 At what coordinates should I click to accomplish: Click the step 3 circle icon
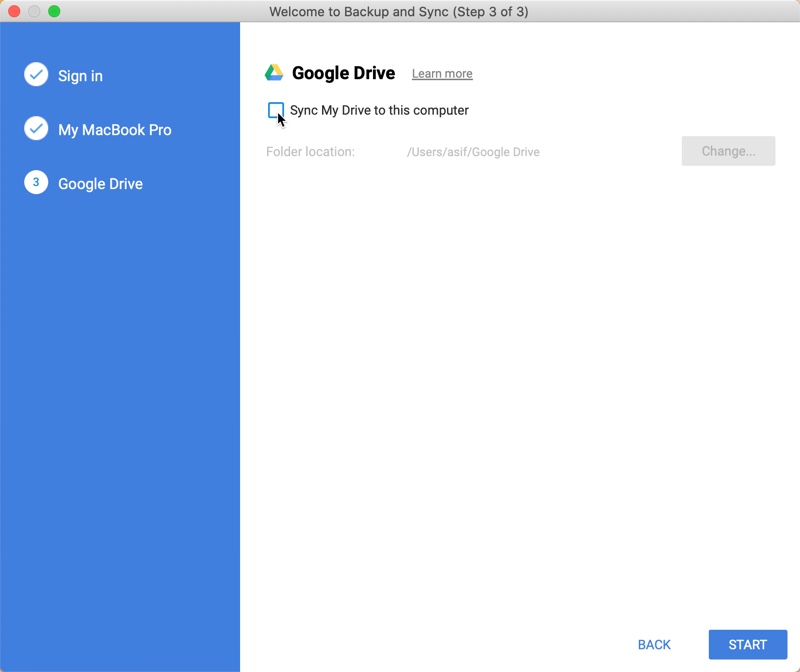[x=36, y=182]
